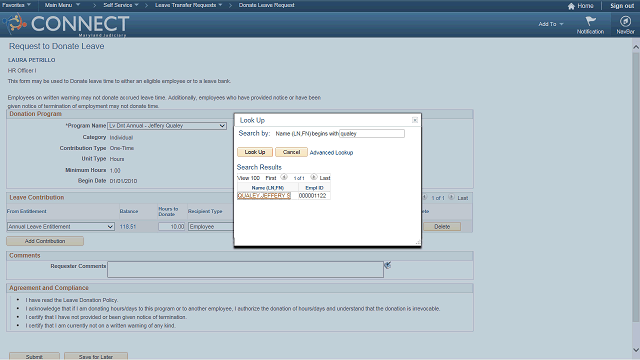The height and width of the screenshot is (360, 640).
Task: Click Last link in search results
Action: [325, 178]
